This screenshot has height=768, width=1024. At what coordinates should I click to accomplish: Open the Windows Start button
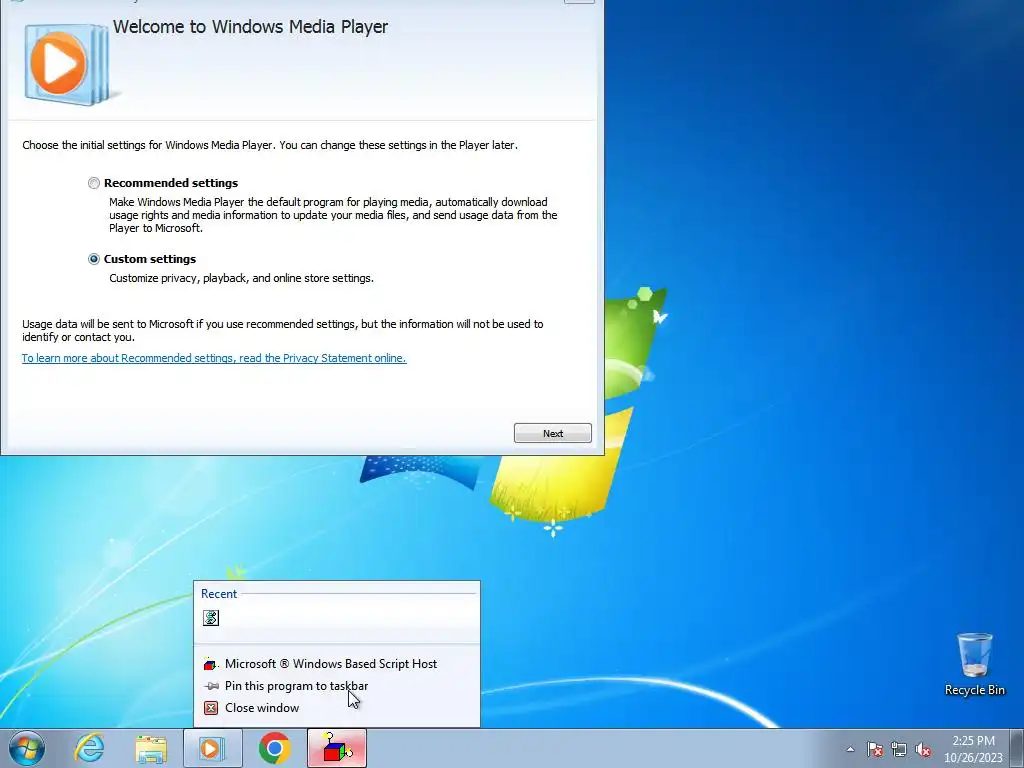pyautogui.click(x=27, y=748)
